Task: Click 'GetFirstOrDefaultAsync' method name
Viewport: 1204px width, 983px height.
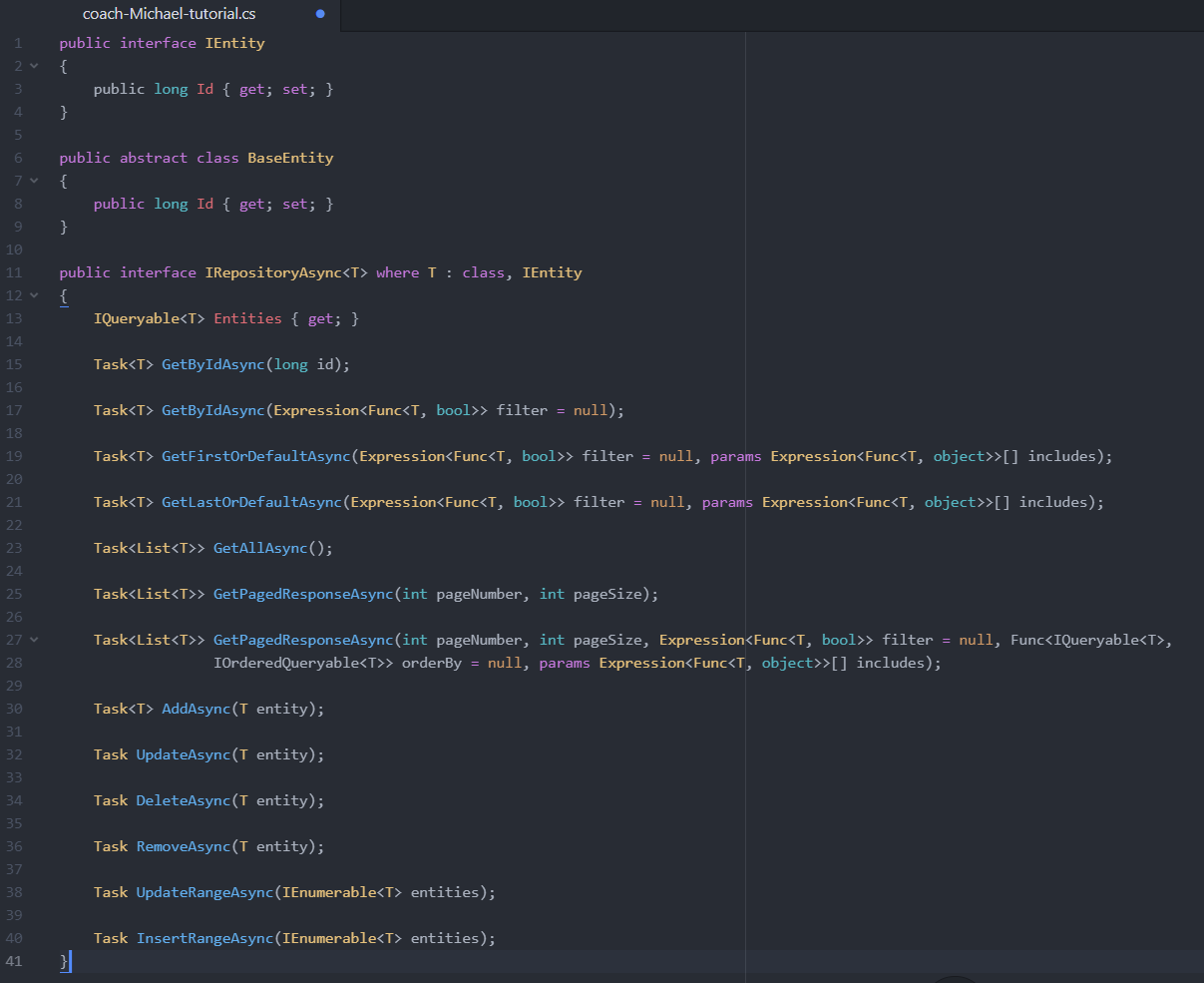Action: pos(255,456)
